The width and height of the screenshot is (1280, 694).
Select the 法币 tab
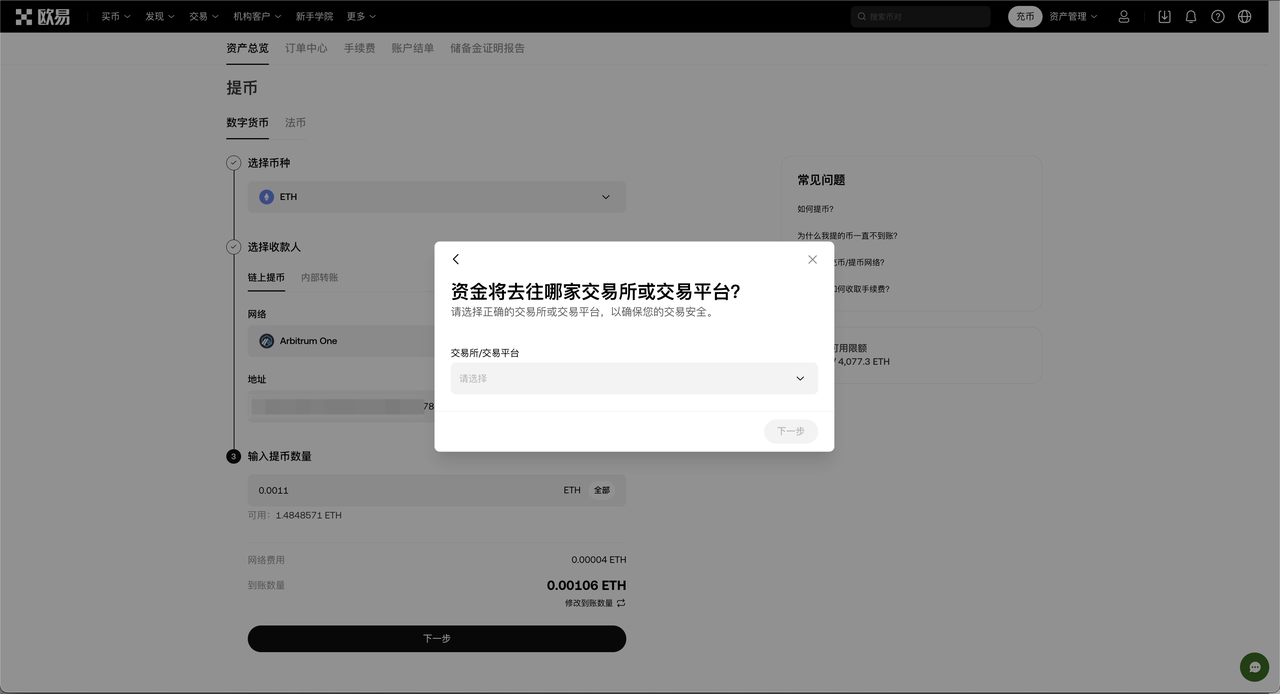(x=295, y=122)
